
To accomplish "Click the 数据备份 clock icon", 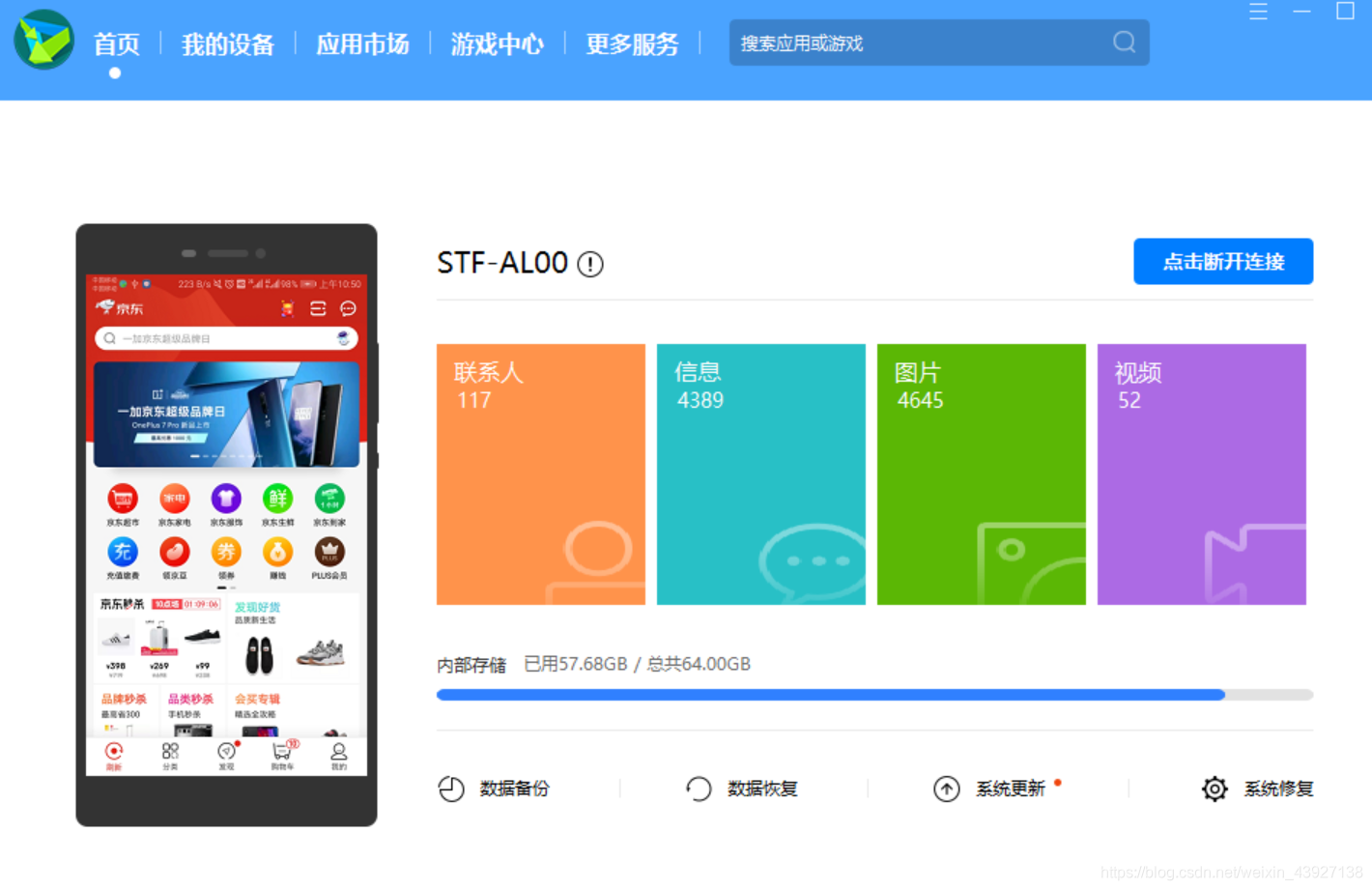I will coord(451,789).
